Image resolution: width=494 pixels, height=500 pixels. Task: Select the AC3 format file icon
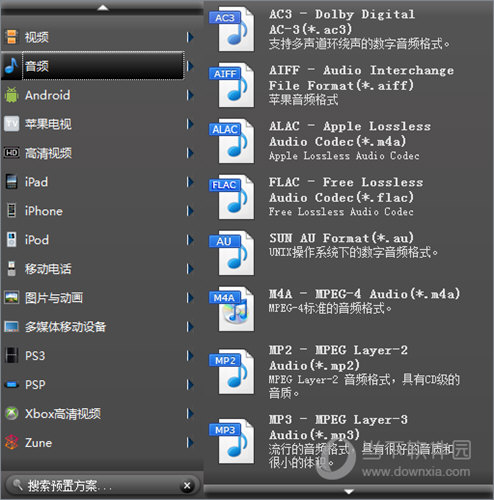click(232, 30)
